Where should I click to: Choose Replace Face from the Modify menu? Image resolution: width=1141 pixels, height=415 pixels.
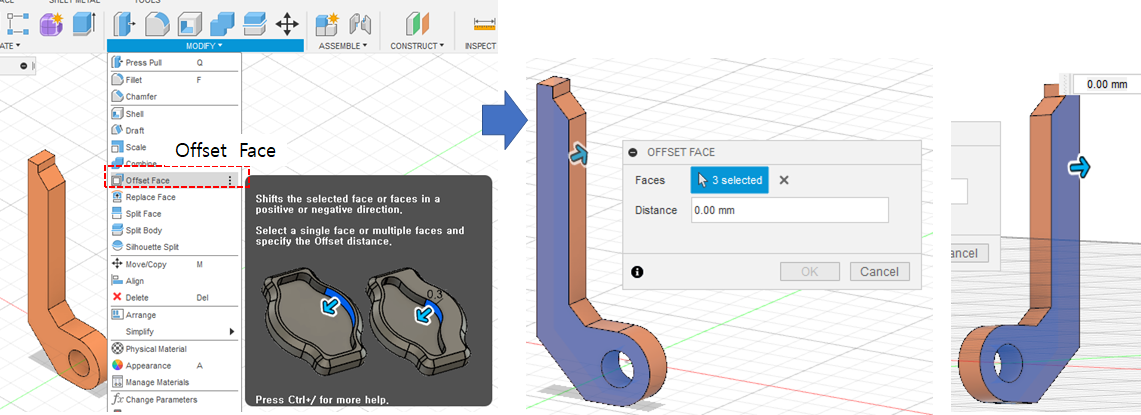tap(174, 197)
